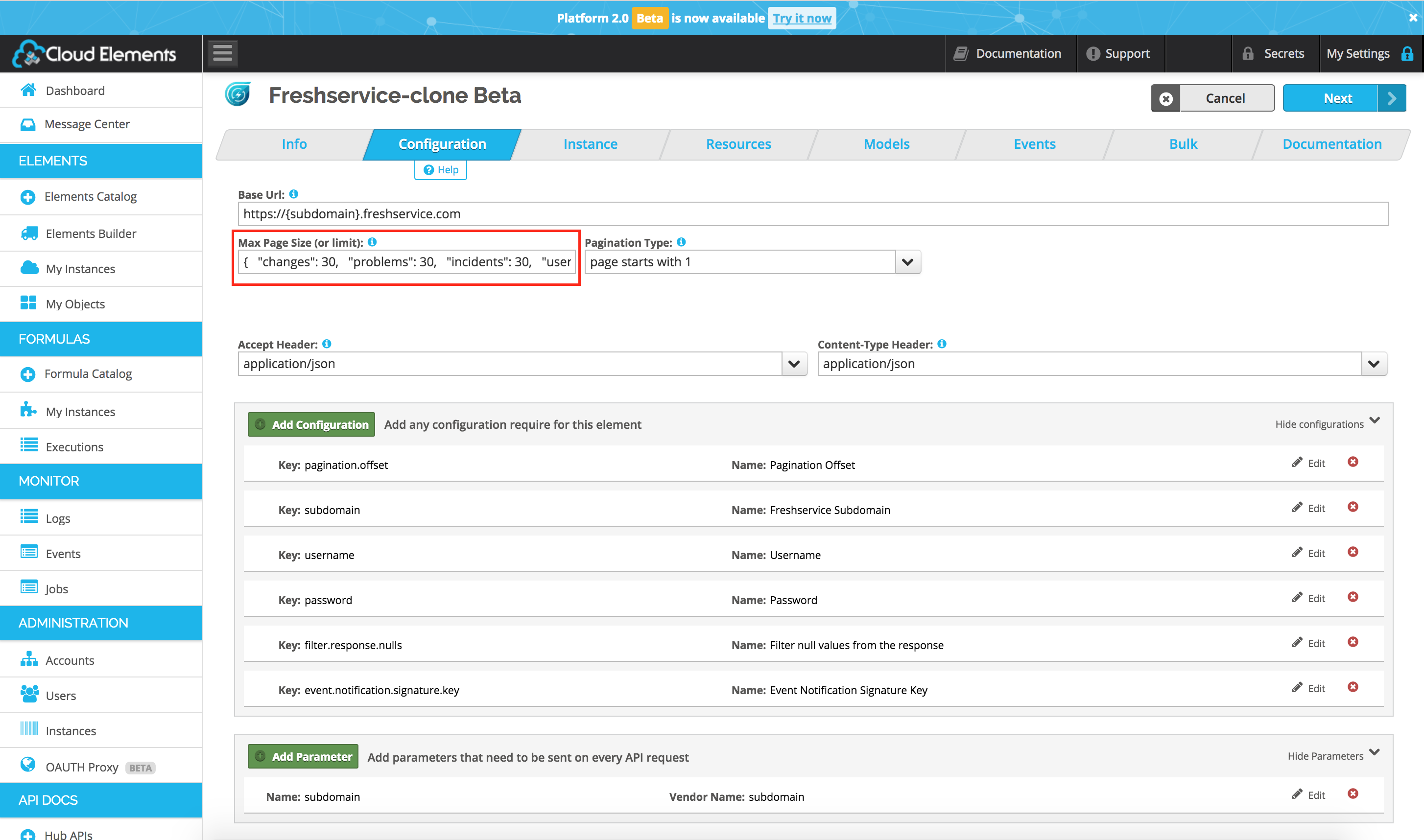Delete the pagination.offset configuration
This screenshot has height=840, width=1424.
click(1353, 462)
